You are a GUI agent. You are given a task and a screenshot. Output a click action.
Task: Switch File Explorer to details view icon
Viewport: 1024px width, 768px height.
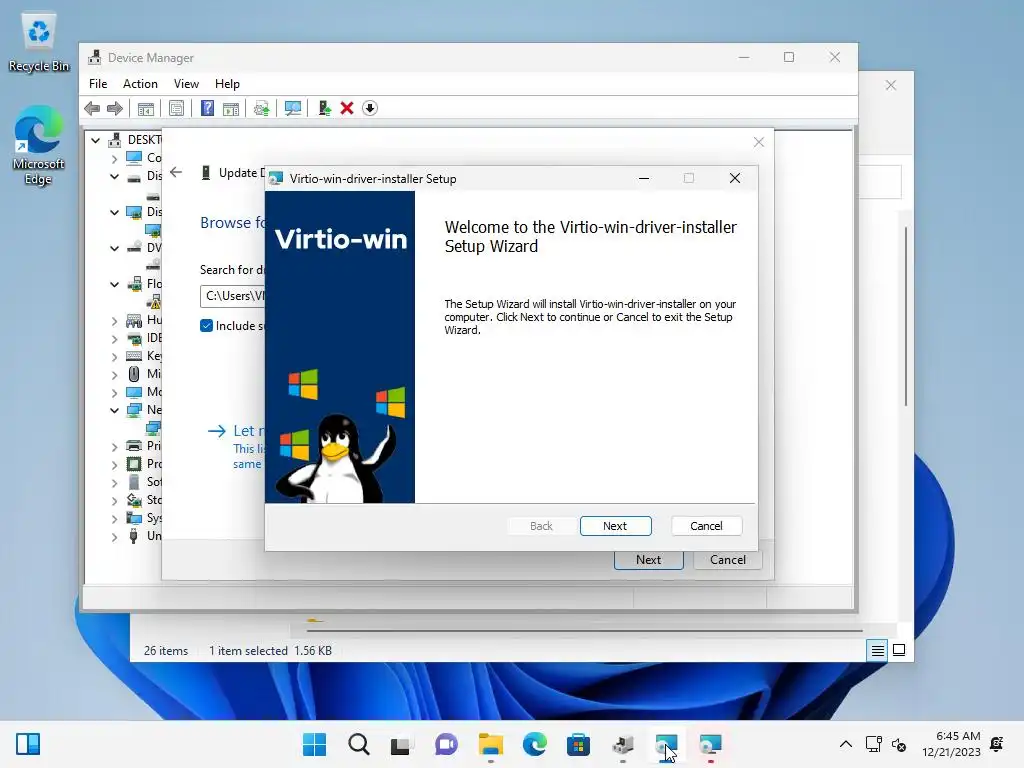pos(877,650)
